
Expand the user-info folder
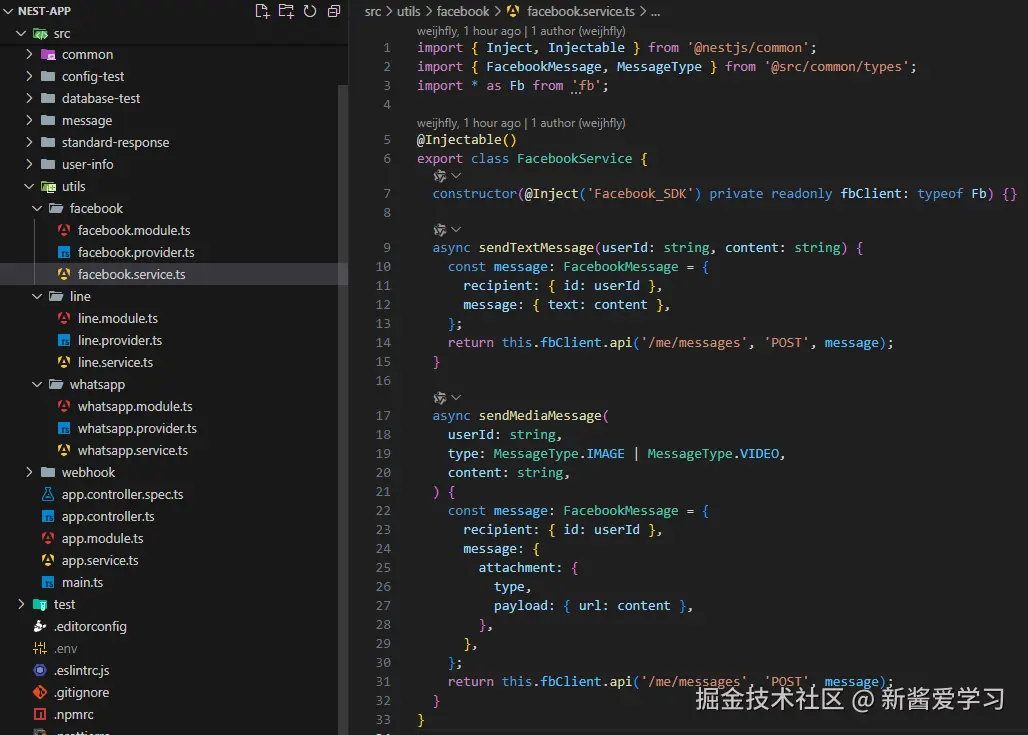pos(29,164)
